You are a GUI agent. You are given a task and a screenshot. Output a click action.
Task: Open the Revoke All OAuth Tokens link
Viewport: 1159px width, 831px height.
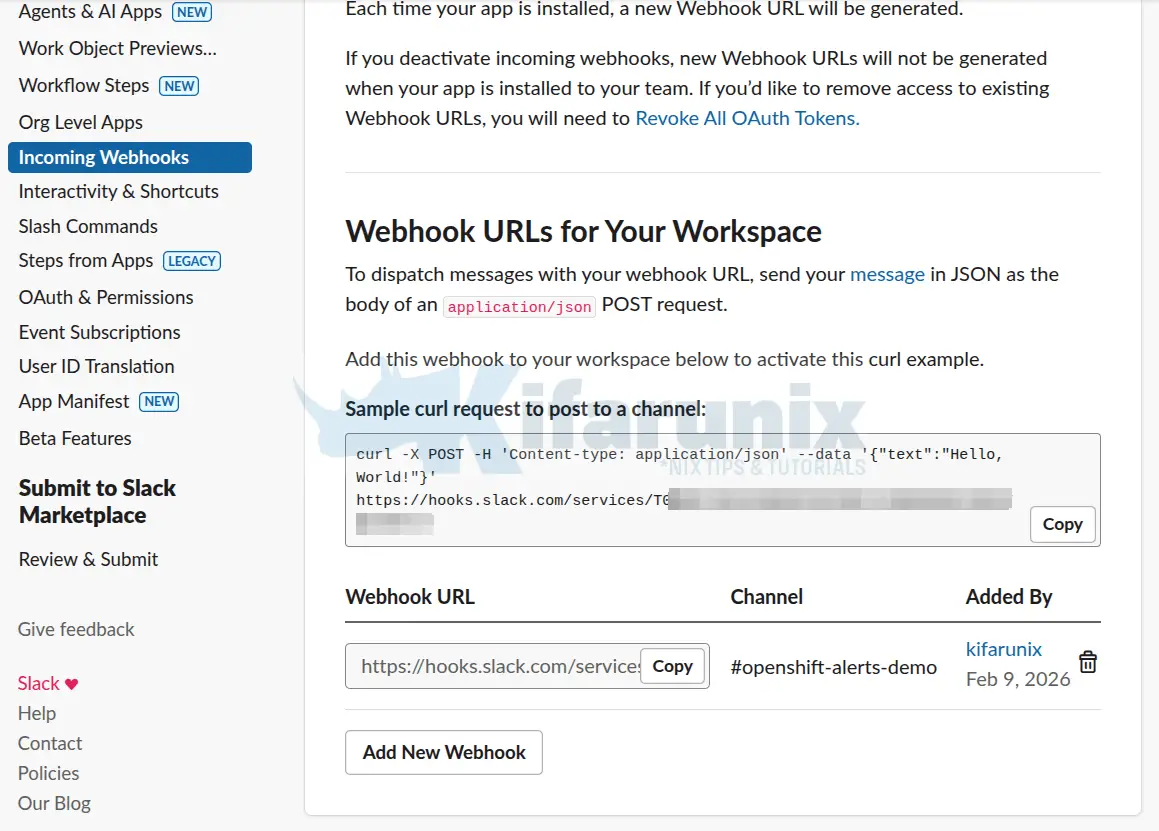[747, 118]
